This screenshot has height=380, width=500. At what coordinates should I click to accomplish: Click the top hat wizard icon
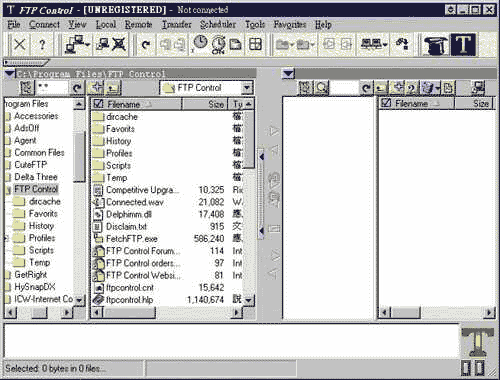[x=436, y=45]
